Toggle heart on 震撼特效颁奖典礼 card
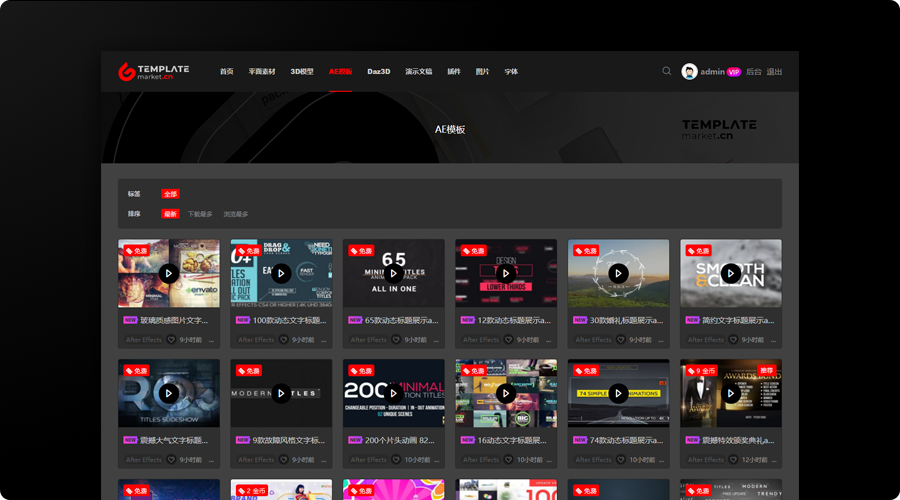The height and width of the screenshot is (500, 900). tap(733, 460)
